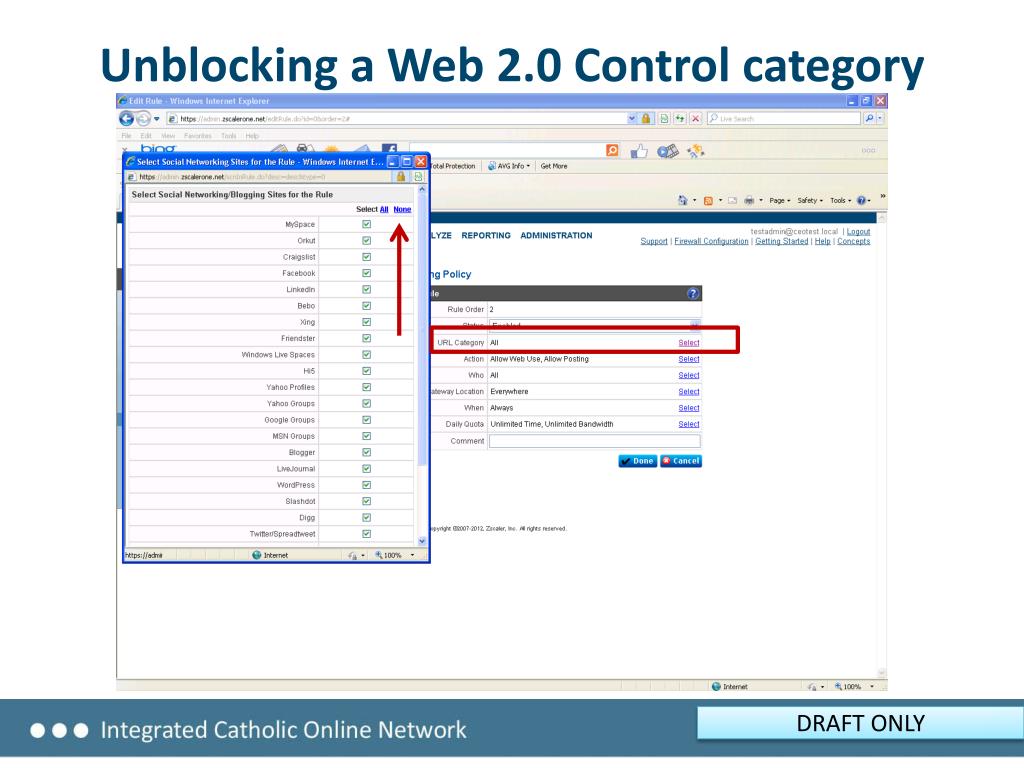1024x768 pixels.
Task: Click the blue help icon on rule header
Action: pos(693,293)
